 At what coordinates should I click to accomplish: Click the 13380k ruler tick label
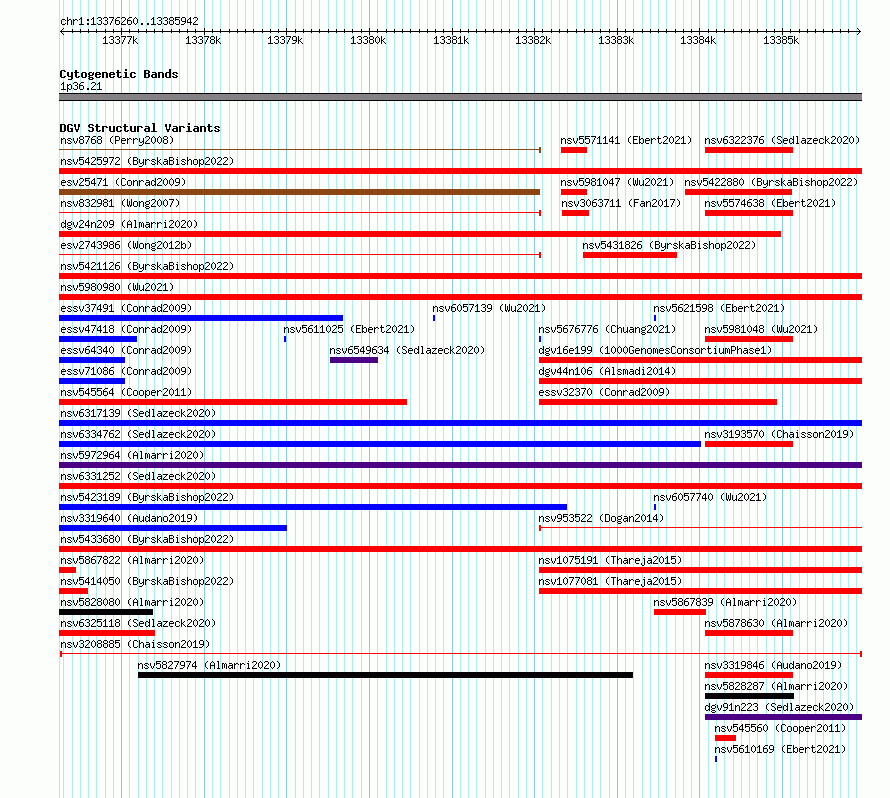point(368,40)
